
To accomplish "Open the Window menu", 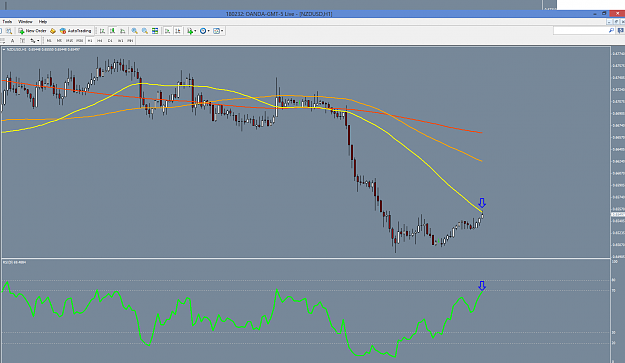I will point(25,22).
